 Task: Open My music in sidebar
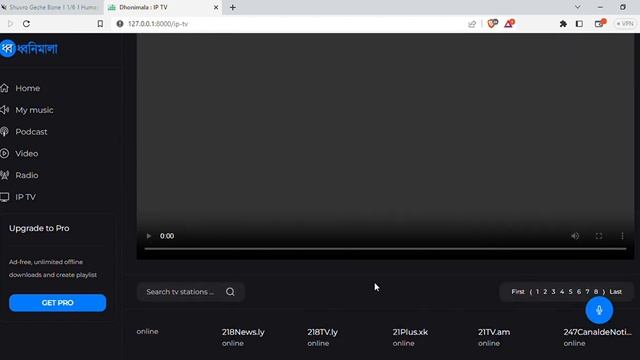pyautogui.click(x=34, y=110)
